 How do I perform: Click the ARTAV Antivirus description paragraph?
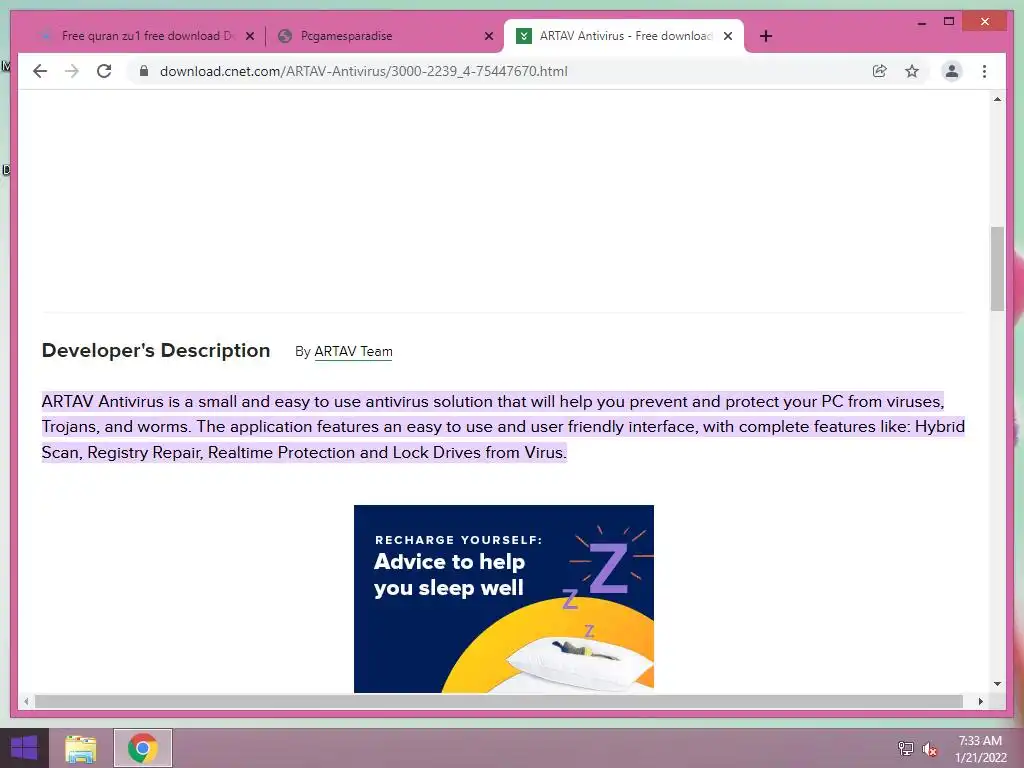(x=503, y=426)
